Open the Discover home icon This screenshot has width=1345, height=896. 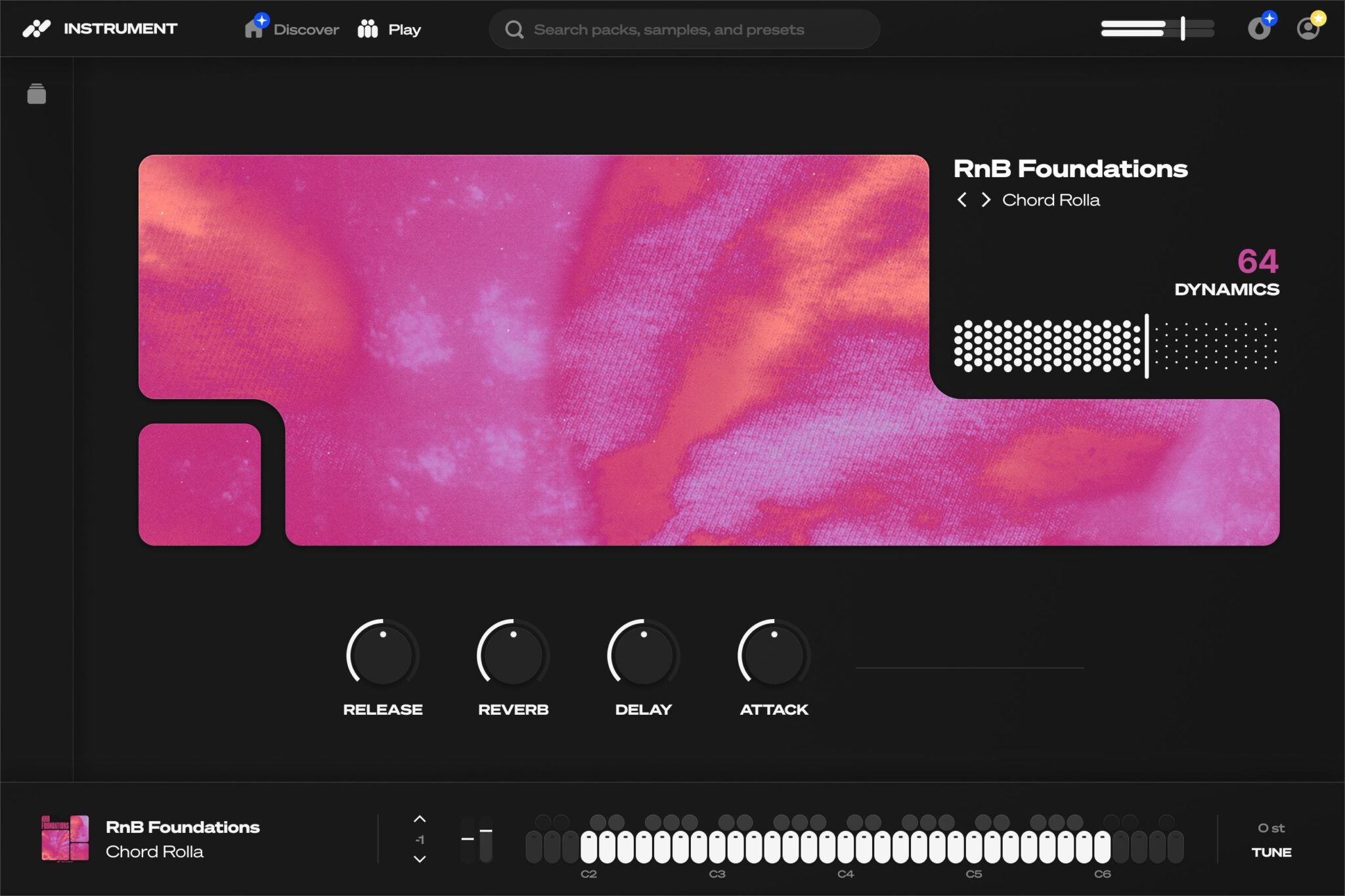click(x=255, y=29)
